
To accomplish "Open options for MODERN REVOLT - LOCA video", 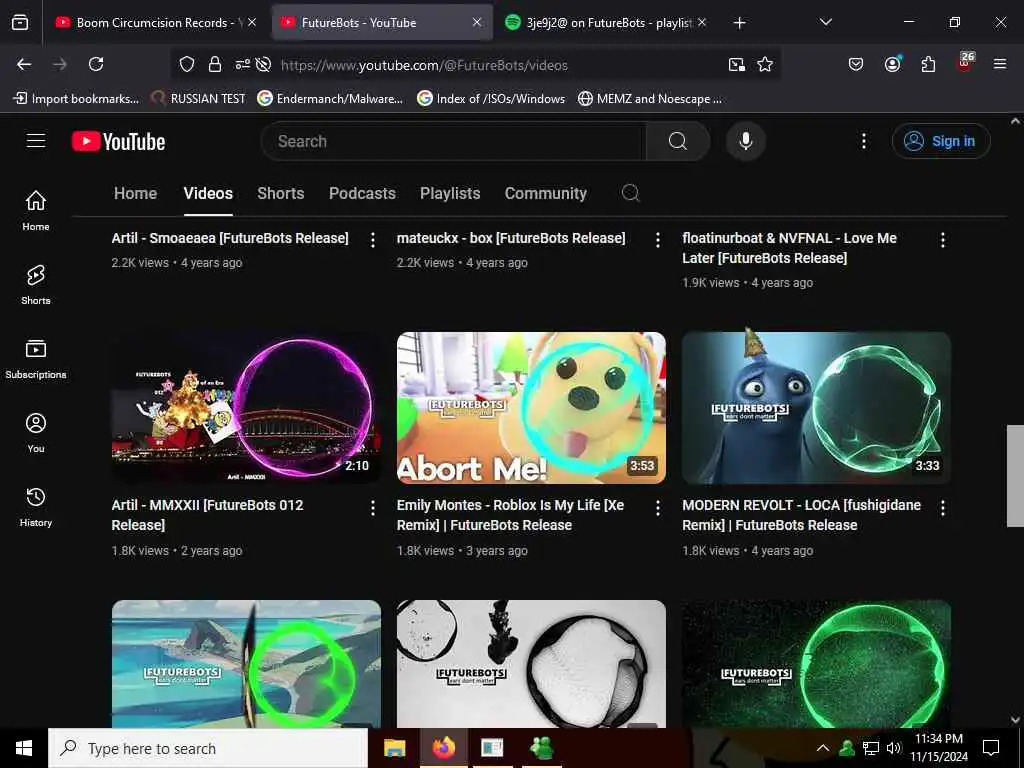I will click(x=942, y=507).
